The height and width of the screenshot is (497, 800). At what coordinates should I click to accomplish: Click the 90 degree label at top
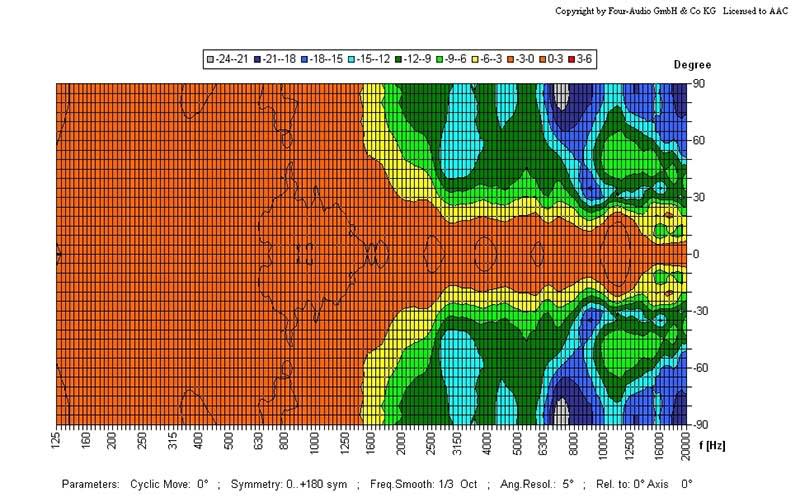click(700, 83)
